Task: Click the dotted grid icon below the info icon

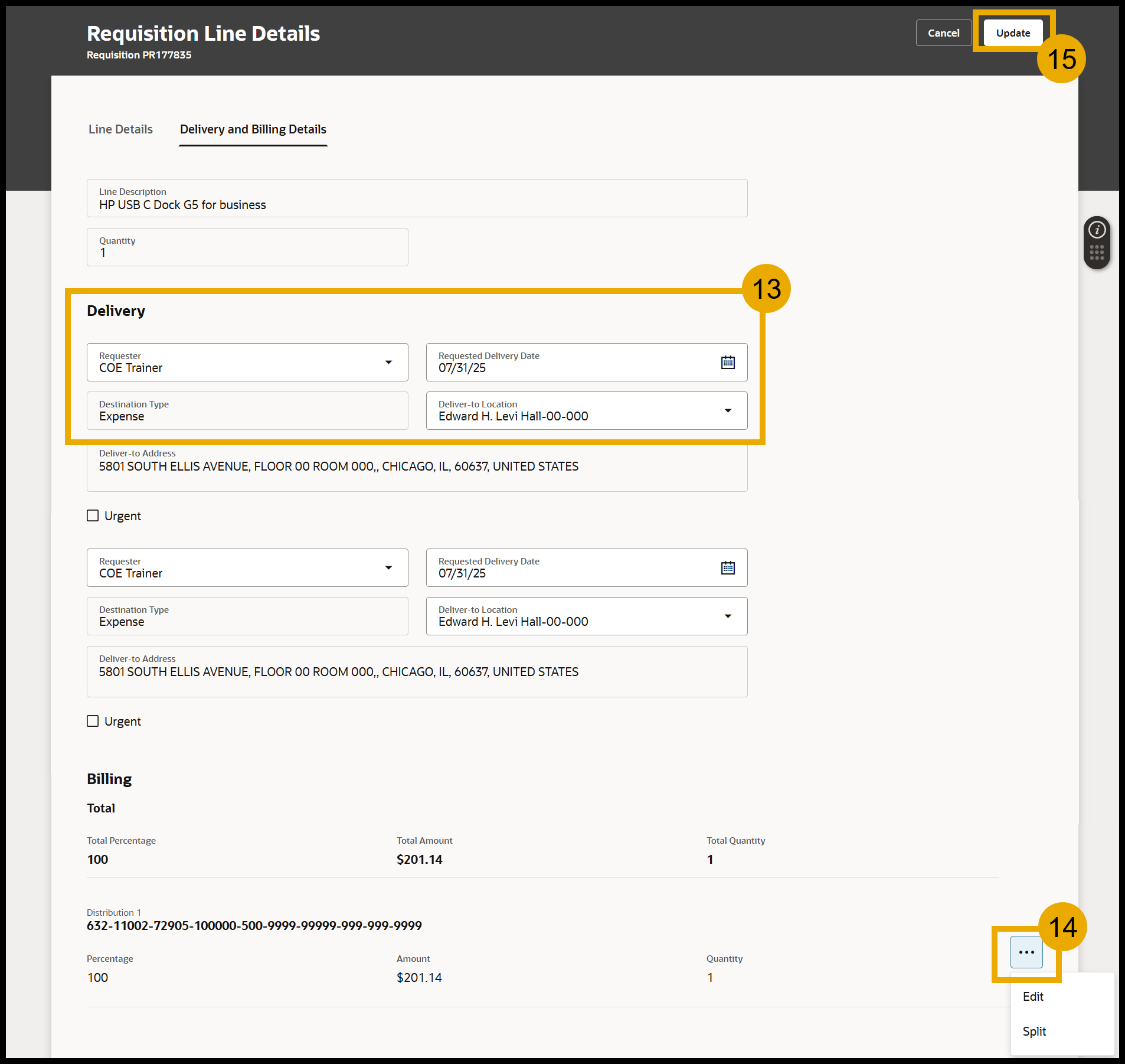Action: point(1097,253)
